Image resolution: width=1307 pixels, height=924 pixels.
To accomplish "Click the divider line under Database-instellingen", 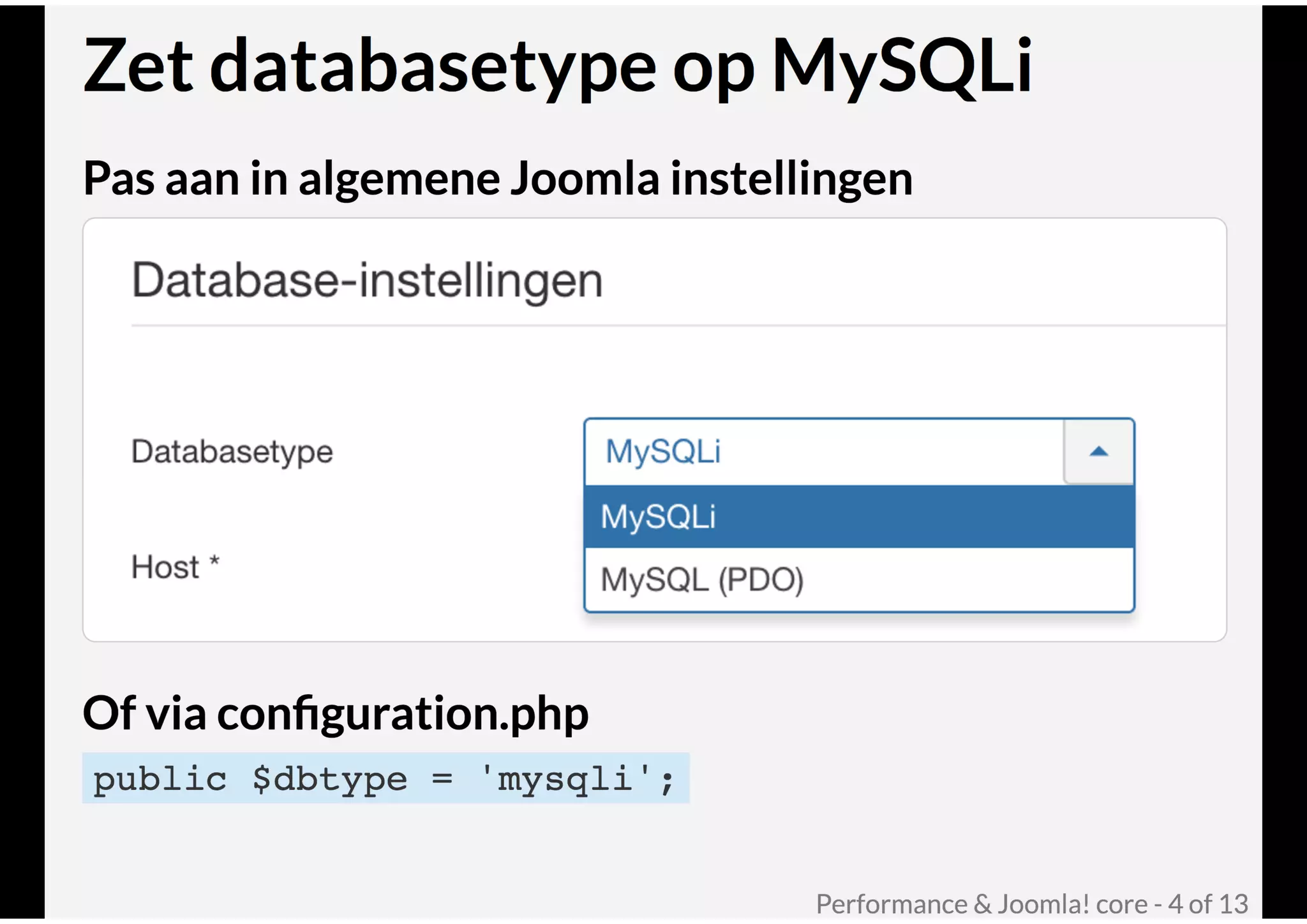I will pos(676,325).
